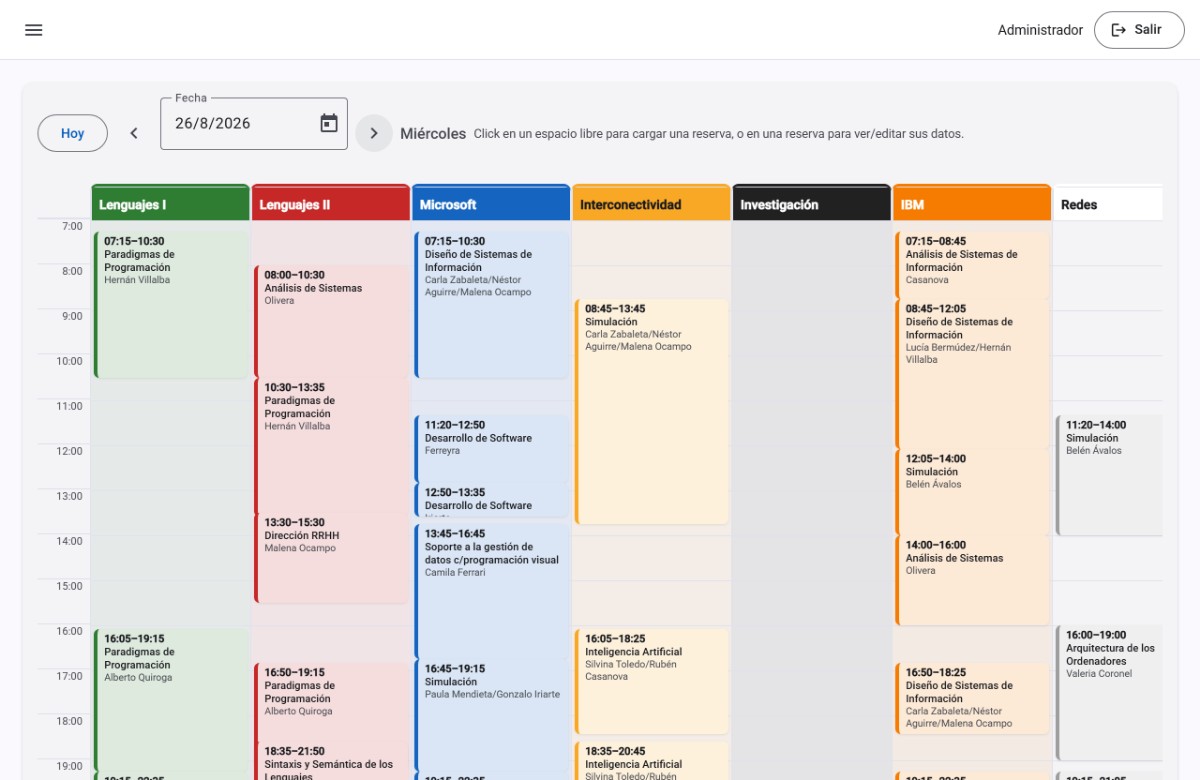Open the 18:35–20:45 Inteligencia Artificial reservation
Viewport: 1200px width, 780px height.
(652, 761)
